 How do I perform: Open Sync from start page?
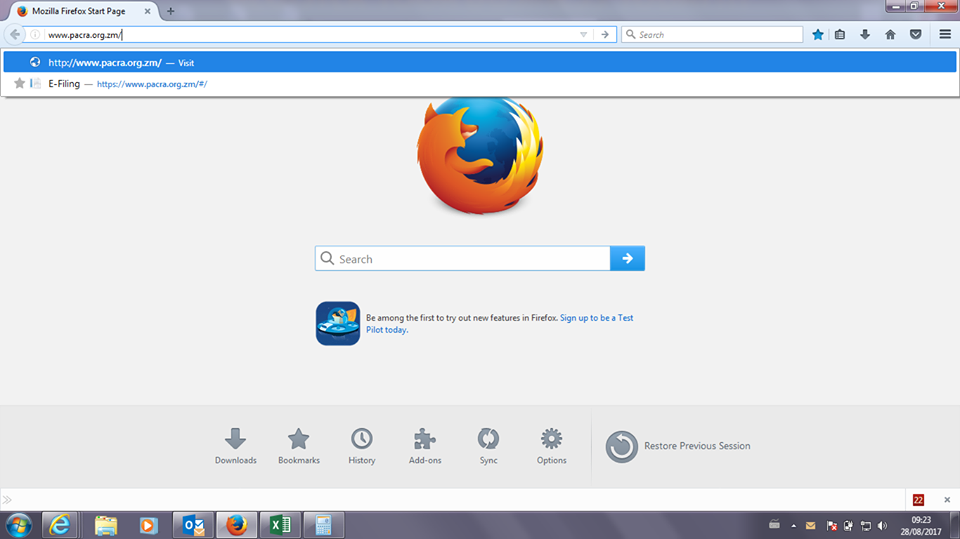click(489, 447)
